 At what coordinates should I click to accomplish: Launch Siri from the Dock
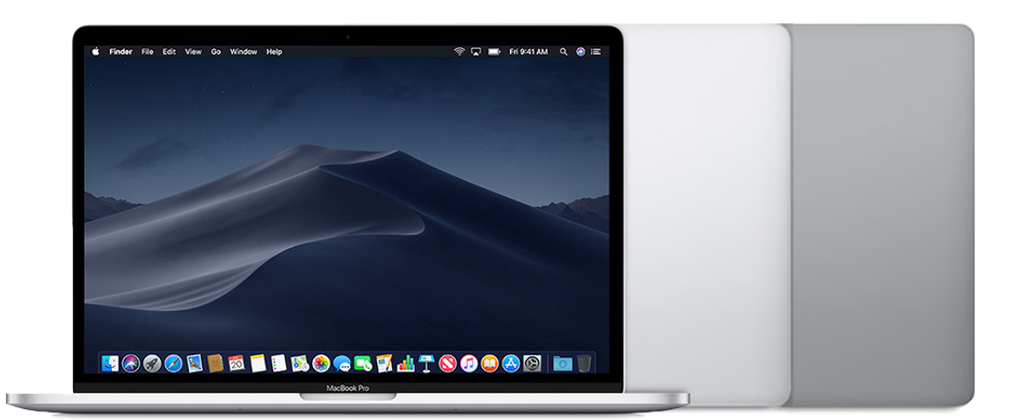click(x=131, y=363)
